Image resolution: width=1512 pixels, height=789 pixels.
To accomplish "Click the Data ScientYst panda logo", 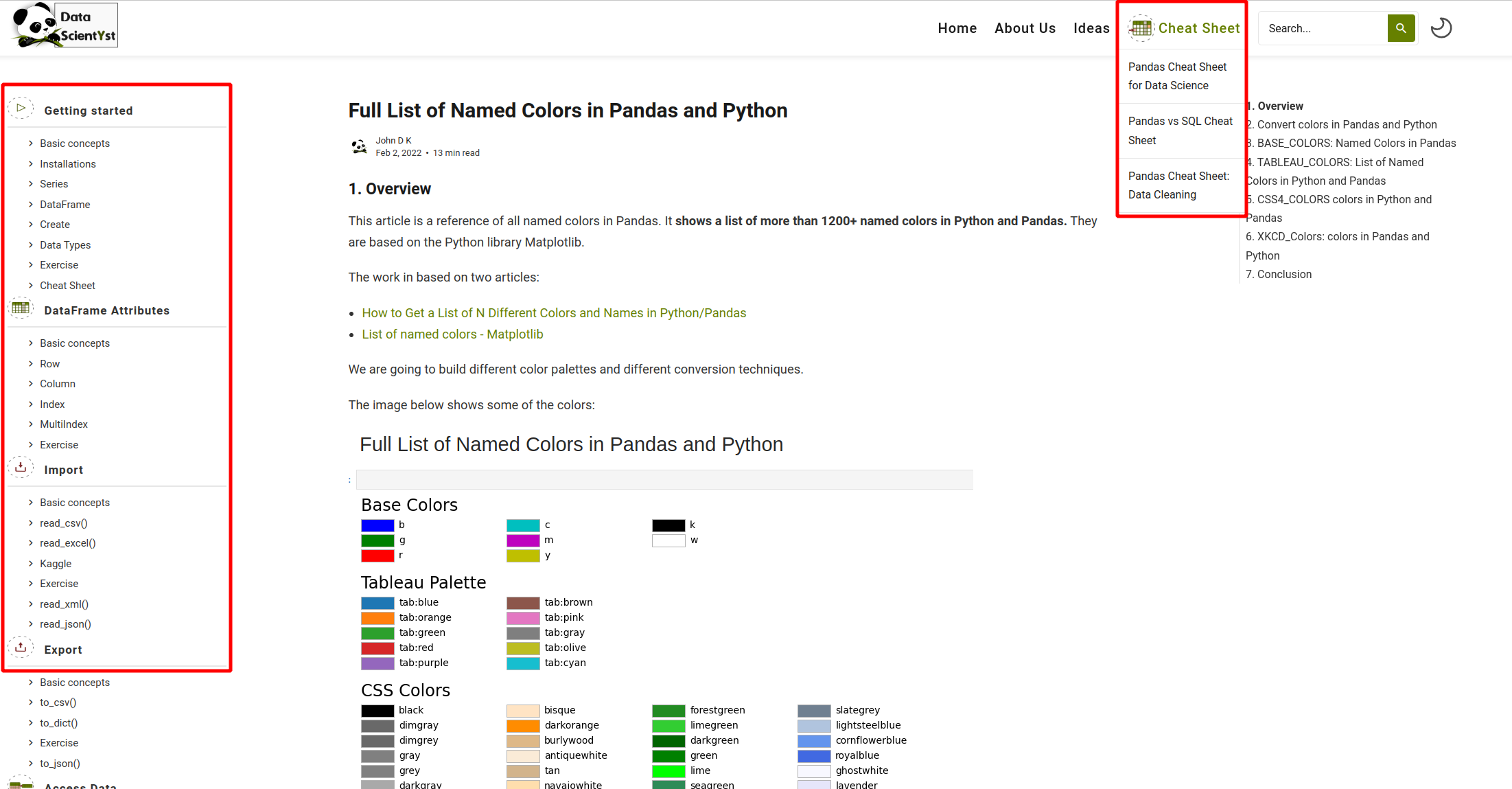I will (65, 25).
